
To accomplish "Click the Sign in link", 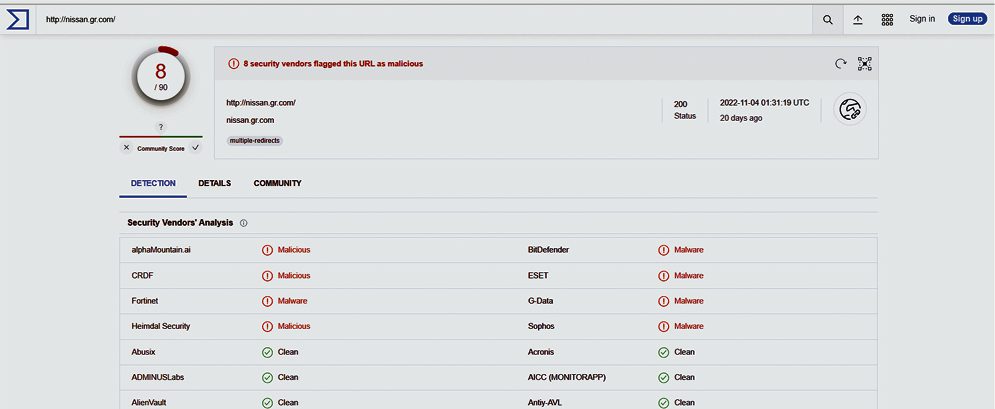I will click(x=921, y=19).
